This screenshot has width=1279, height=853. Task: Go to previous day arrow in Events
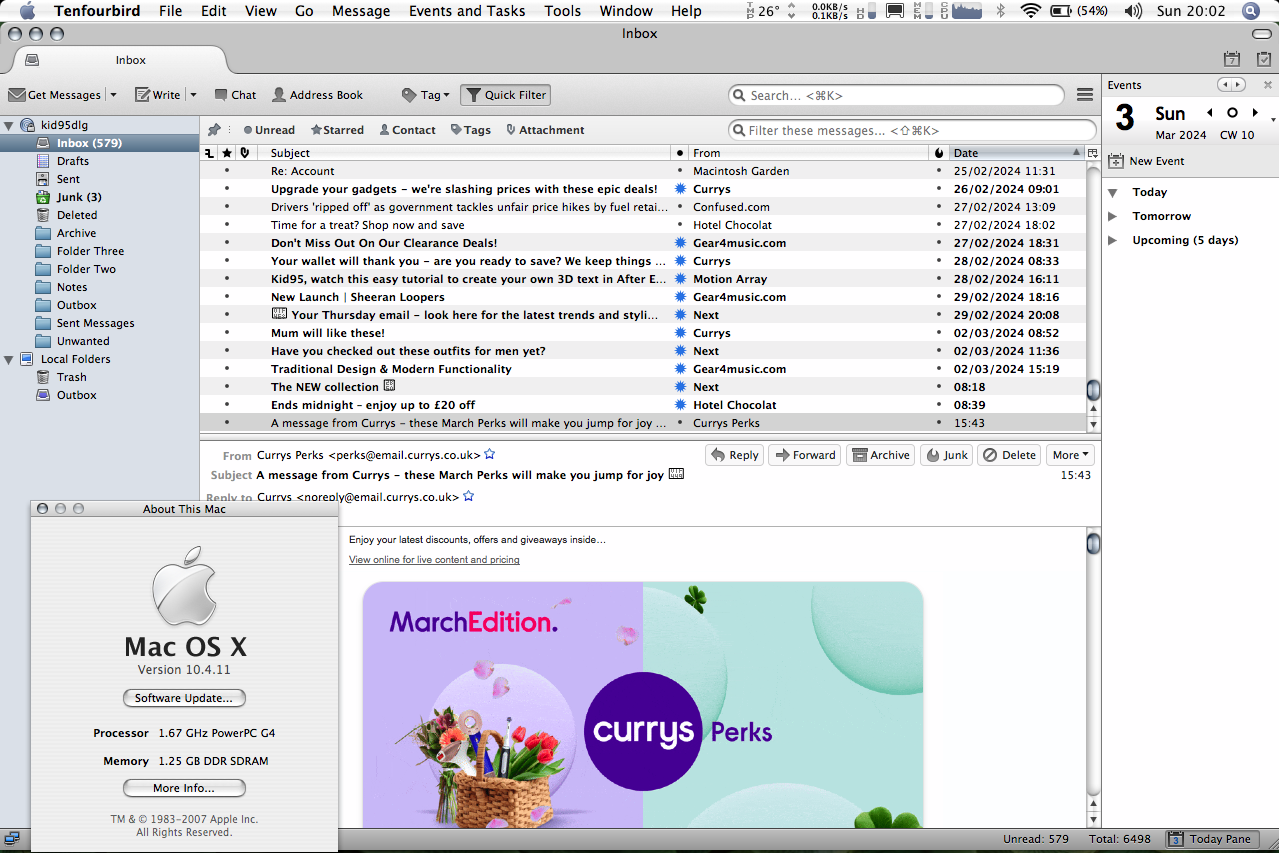pos(1210,113)
